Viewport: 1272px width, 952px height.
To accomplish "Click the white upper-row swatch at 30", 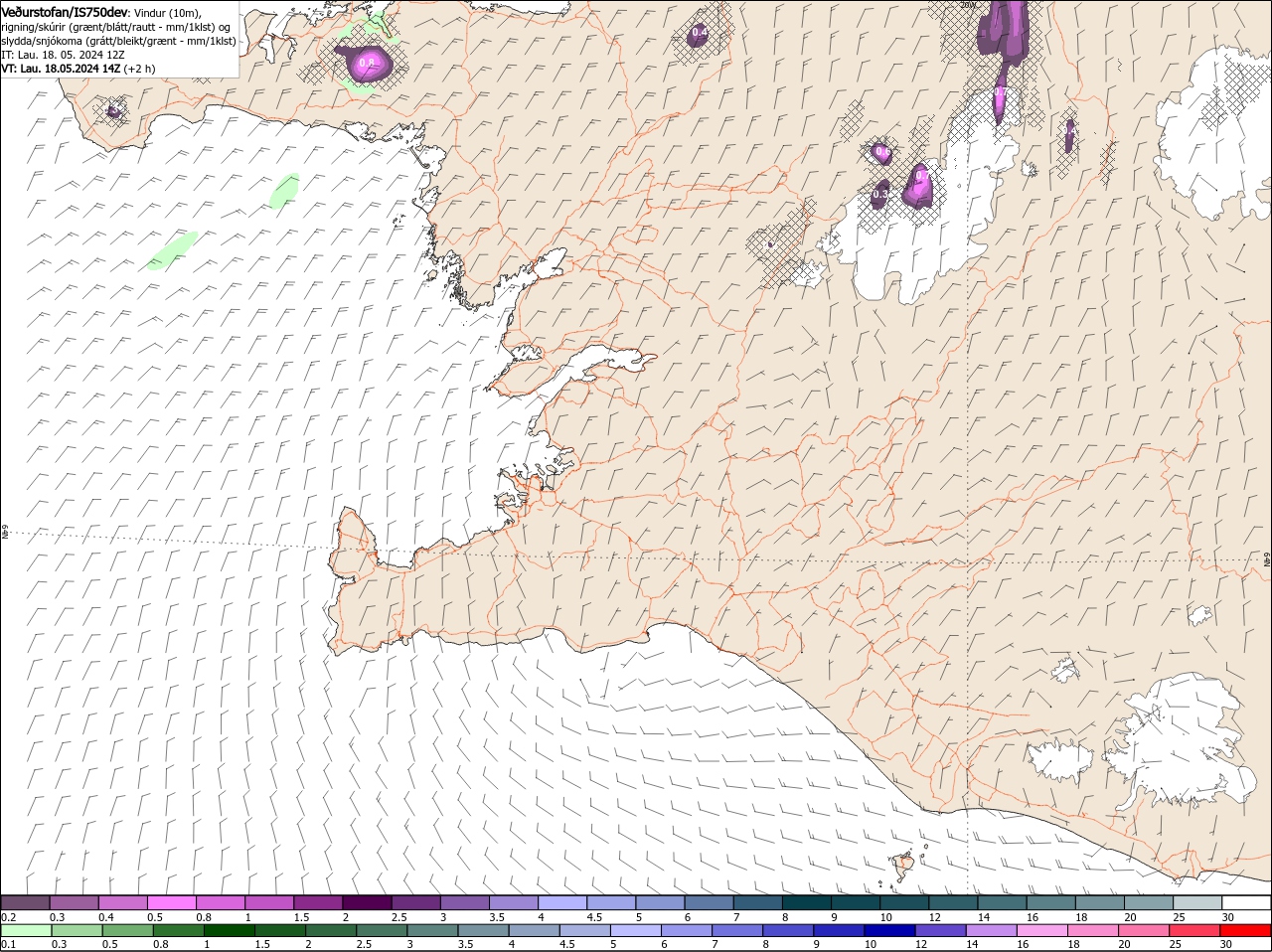I will pyautogui.click(x=1246, y=902).
